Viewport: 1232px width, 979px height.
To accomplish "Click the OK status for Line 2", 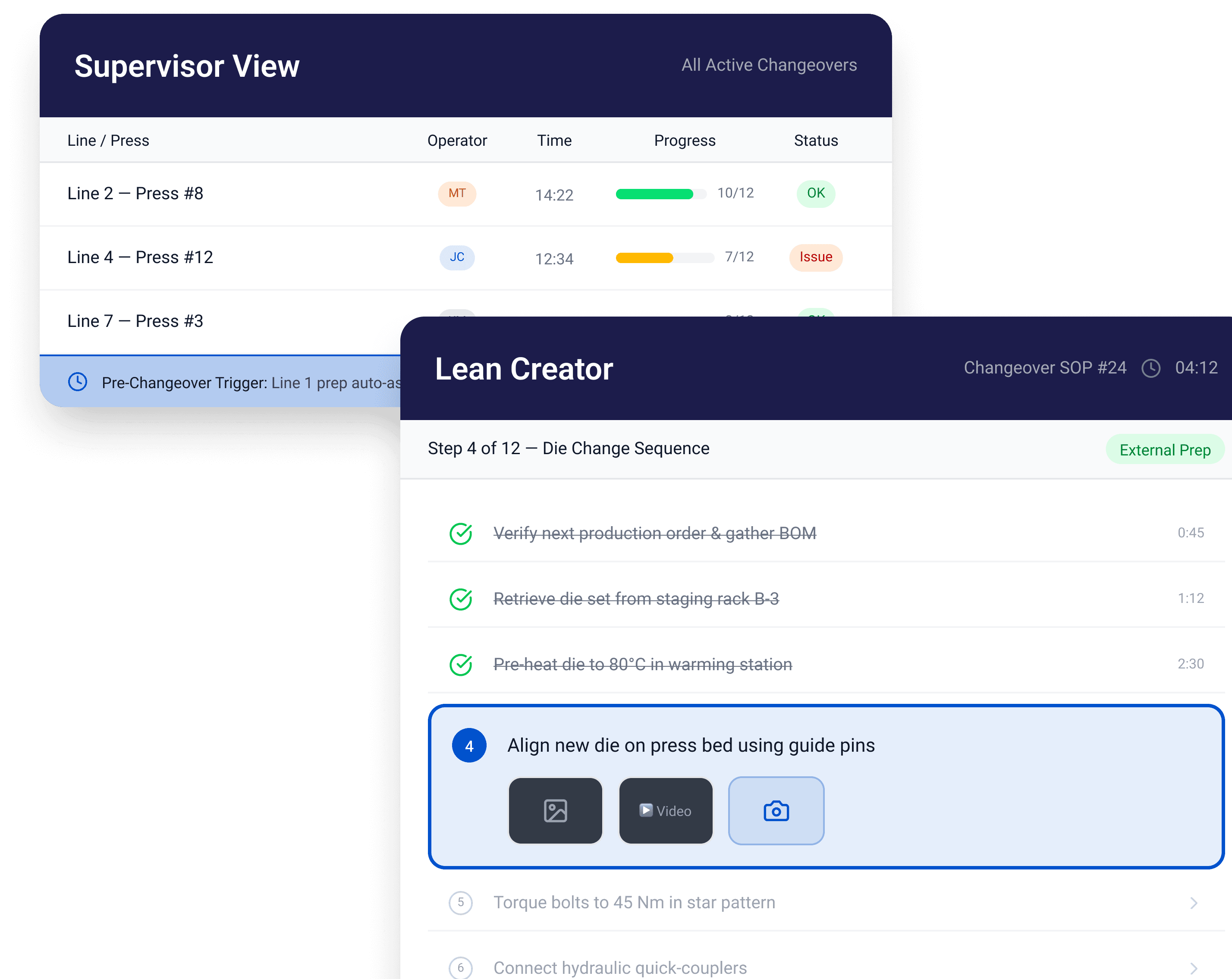I will point(815,193).
